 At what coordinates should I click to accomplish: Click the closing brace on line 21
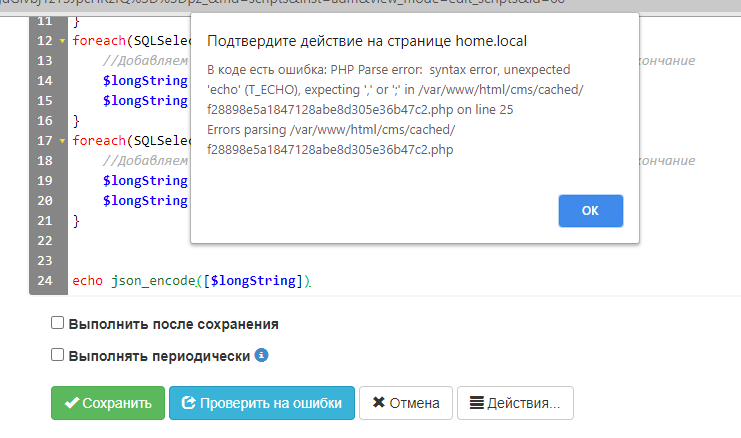coord(76,221)
